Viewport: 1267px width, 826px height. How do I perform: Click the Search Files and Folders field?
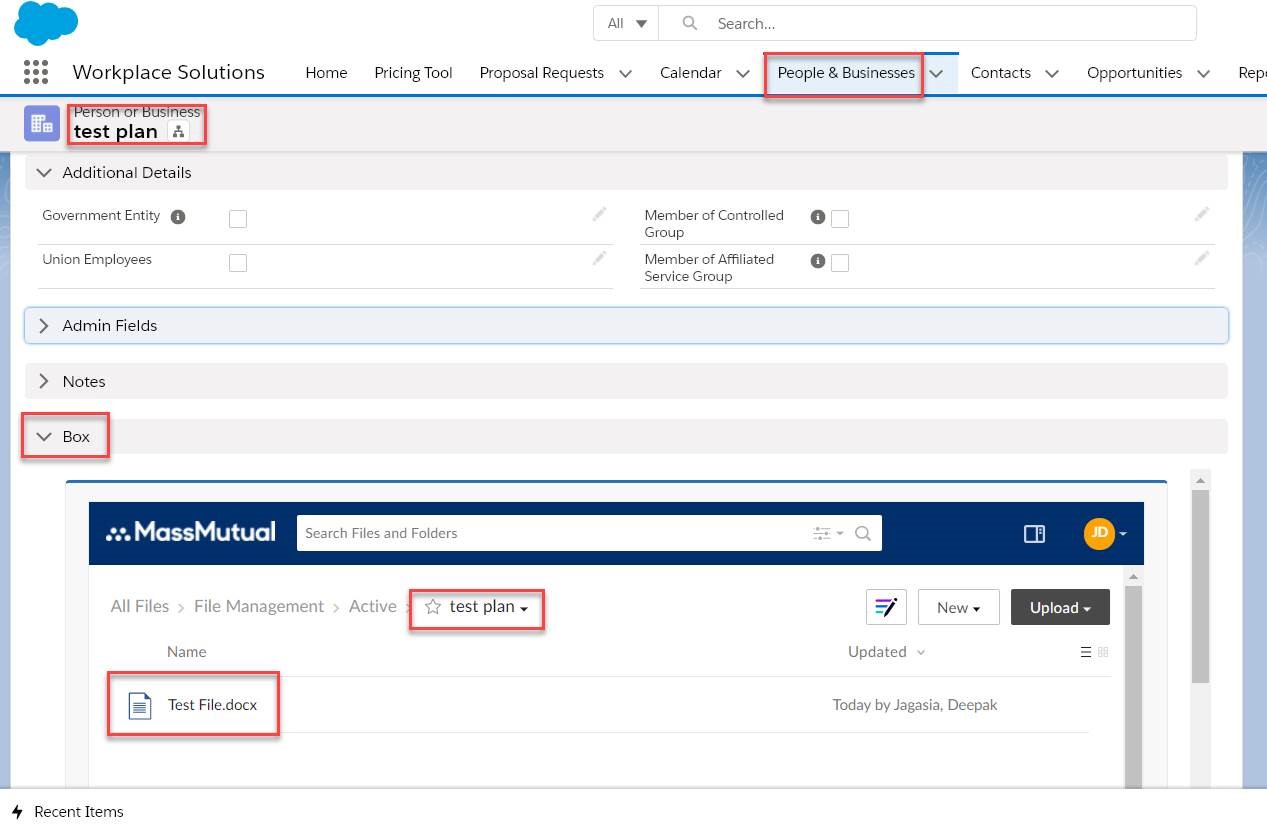(x=550, y=534)
